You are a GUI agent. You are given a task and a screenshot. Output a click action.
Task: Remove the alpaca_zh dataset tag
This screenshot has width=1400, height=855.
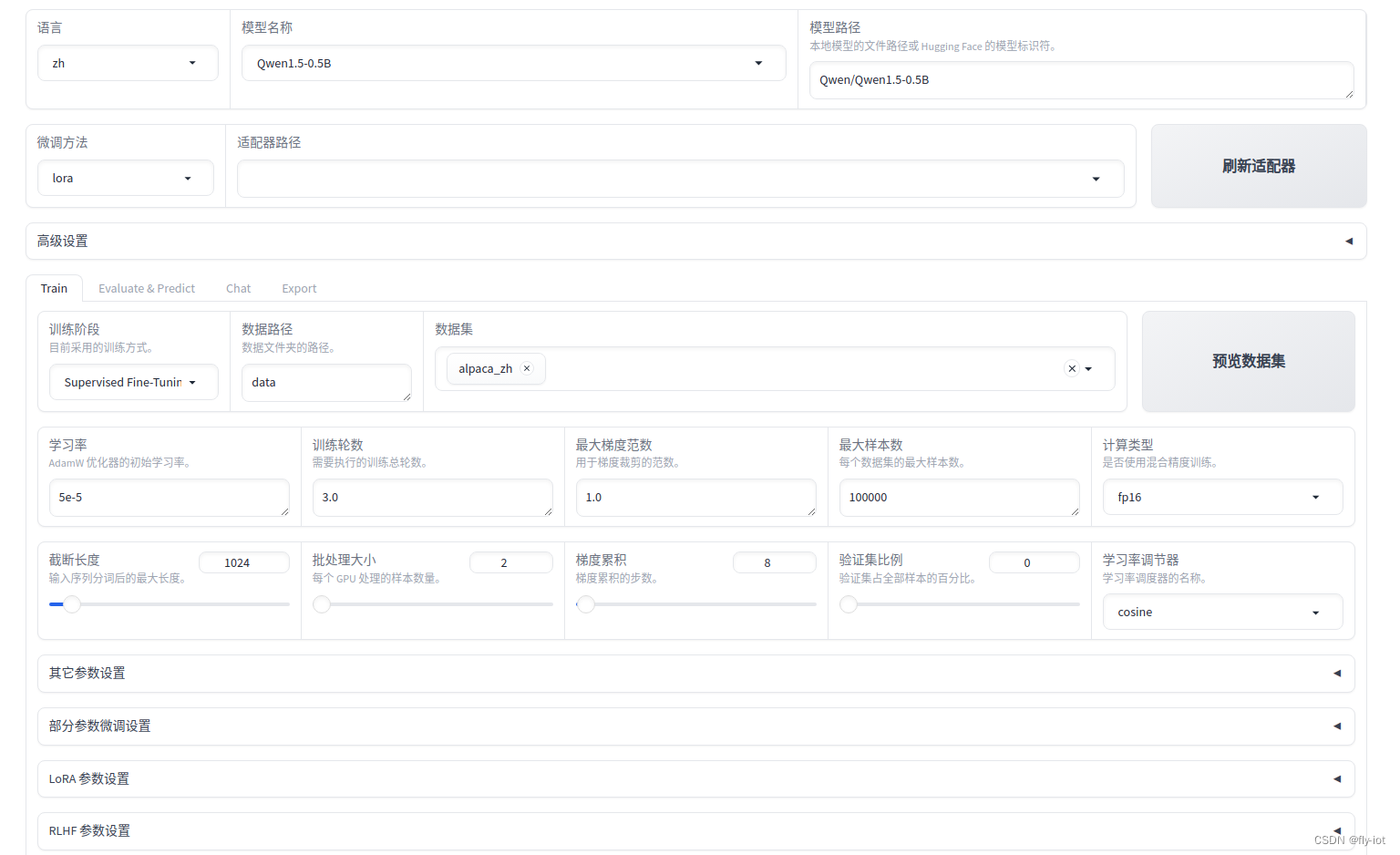pyautogui.click(x=527, y=368)
